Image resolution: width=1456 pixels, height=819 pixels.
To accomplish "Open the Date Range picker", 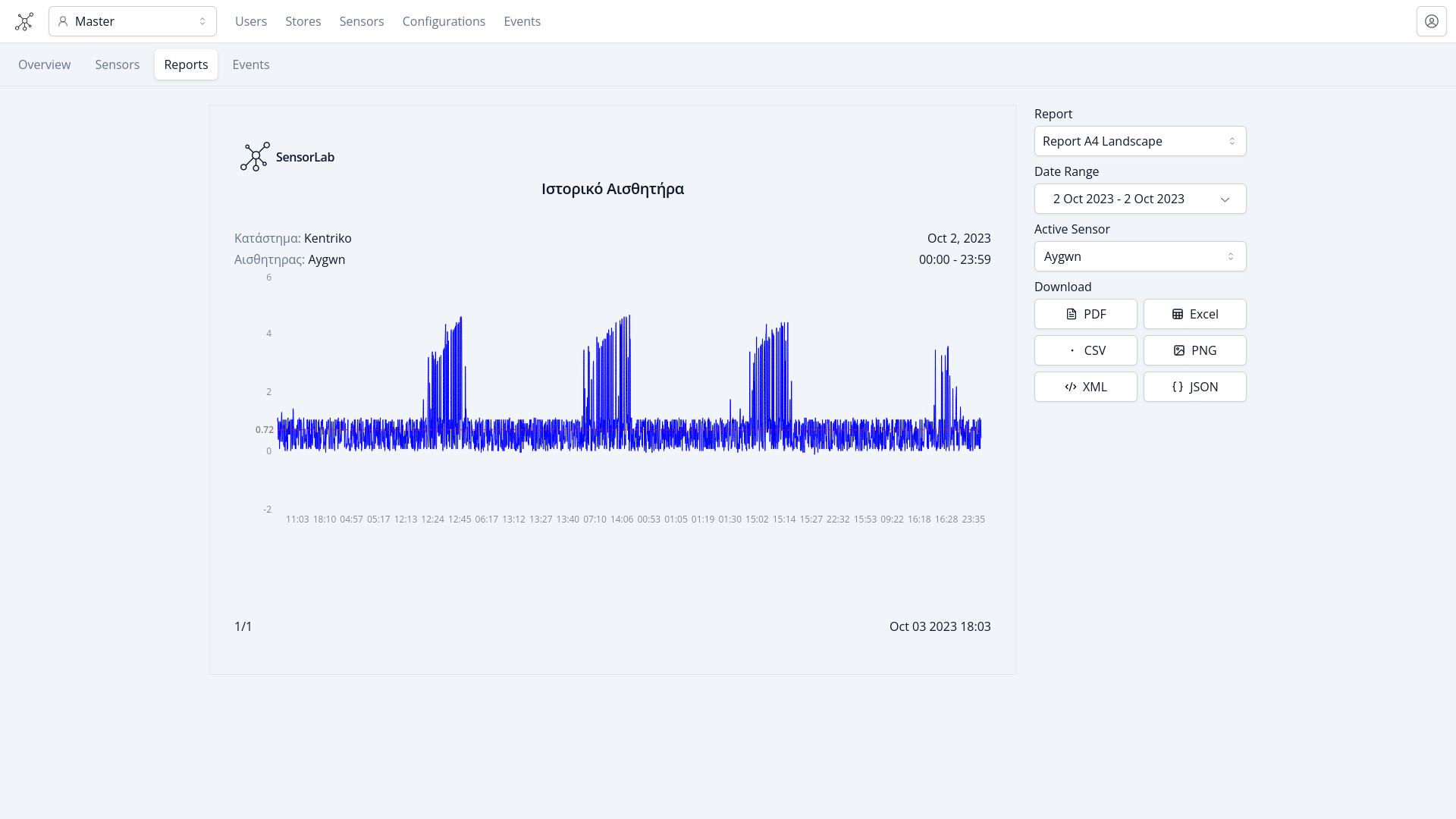I will click(1140, 199).
